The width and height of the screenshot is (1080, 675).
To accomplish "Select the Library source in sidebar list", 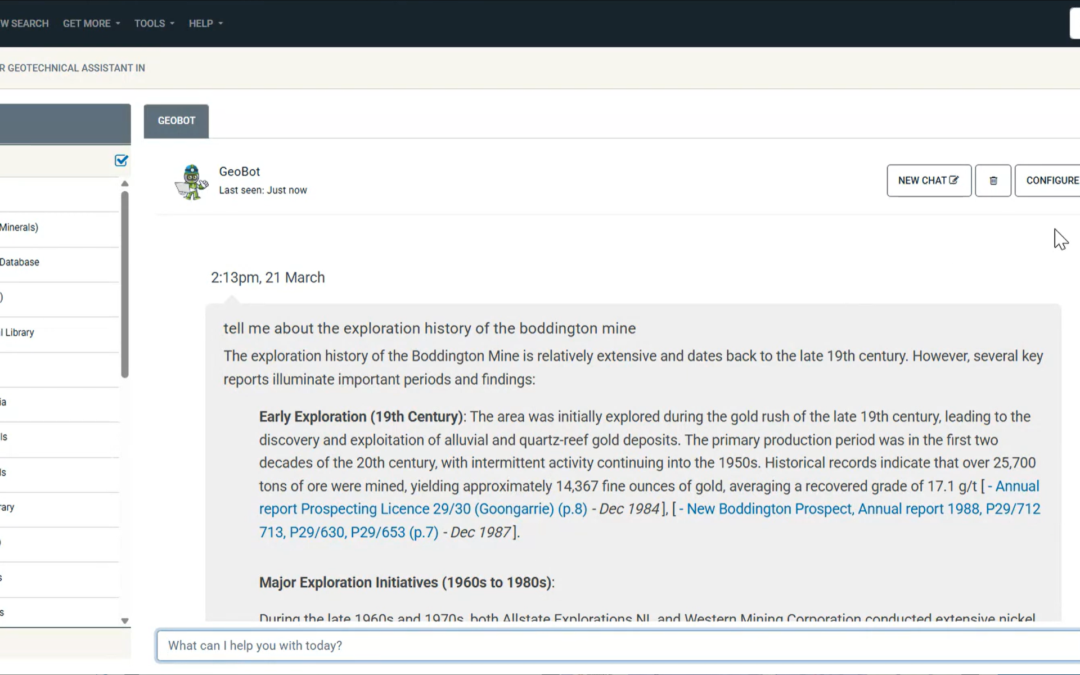I will click(x=18, y=333).
